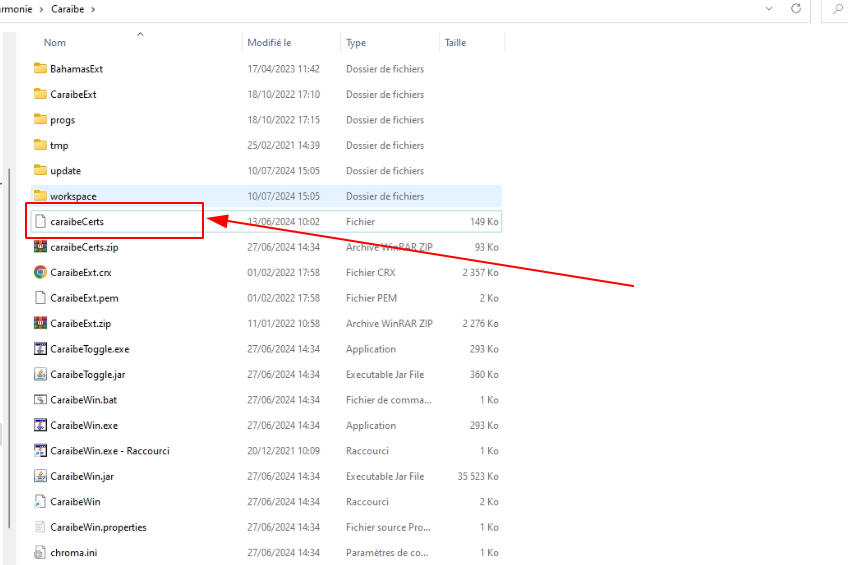Open the address bar history dropdown

(769, 9)
